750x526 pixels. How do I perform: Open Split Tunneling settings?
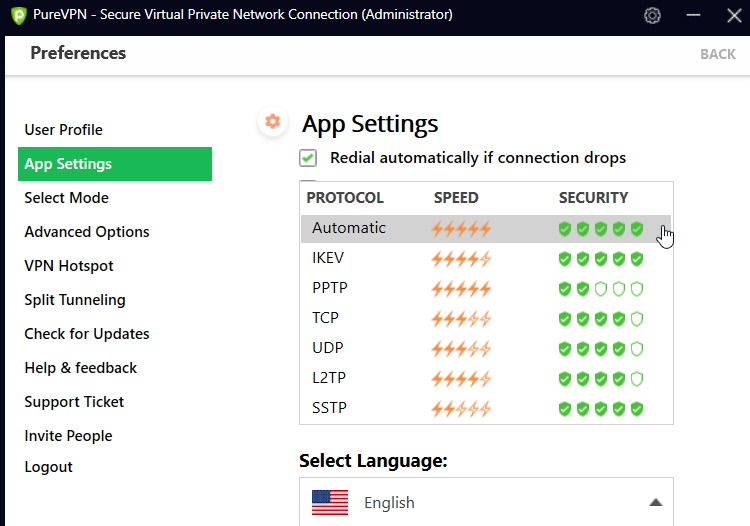[75, 300]
